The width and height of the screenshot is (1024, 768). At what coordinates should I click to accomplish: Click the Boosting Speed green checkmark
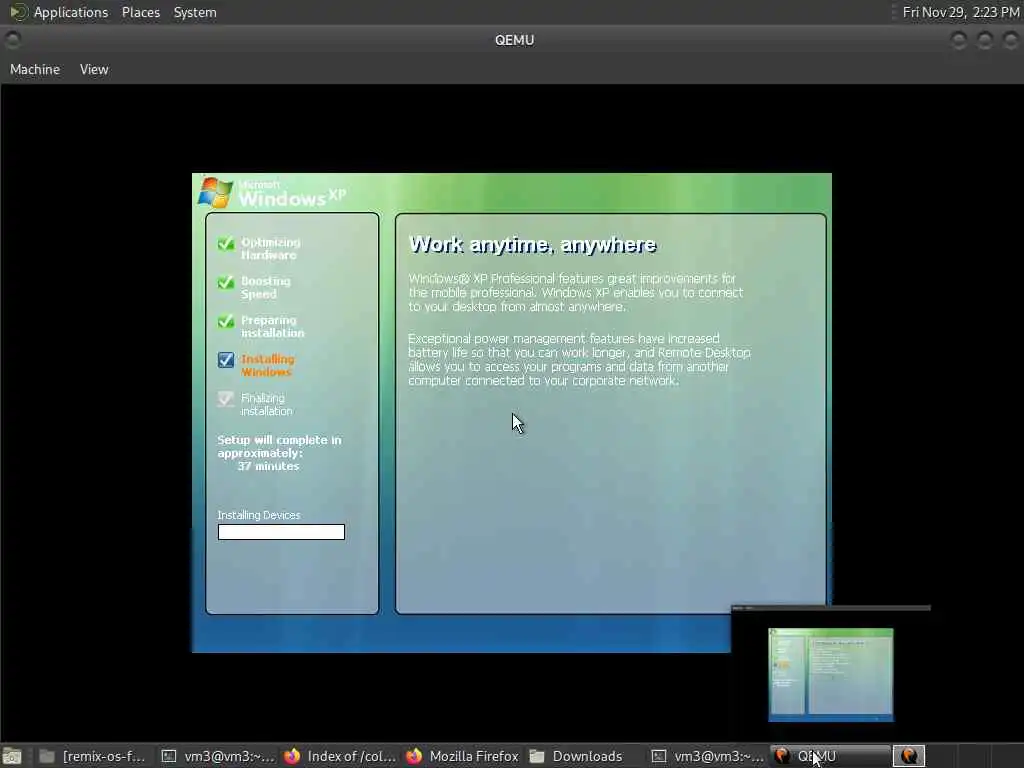(226, 282)
